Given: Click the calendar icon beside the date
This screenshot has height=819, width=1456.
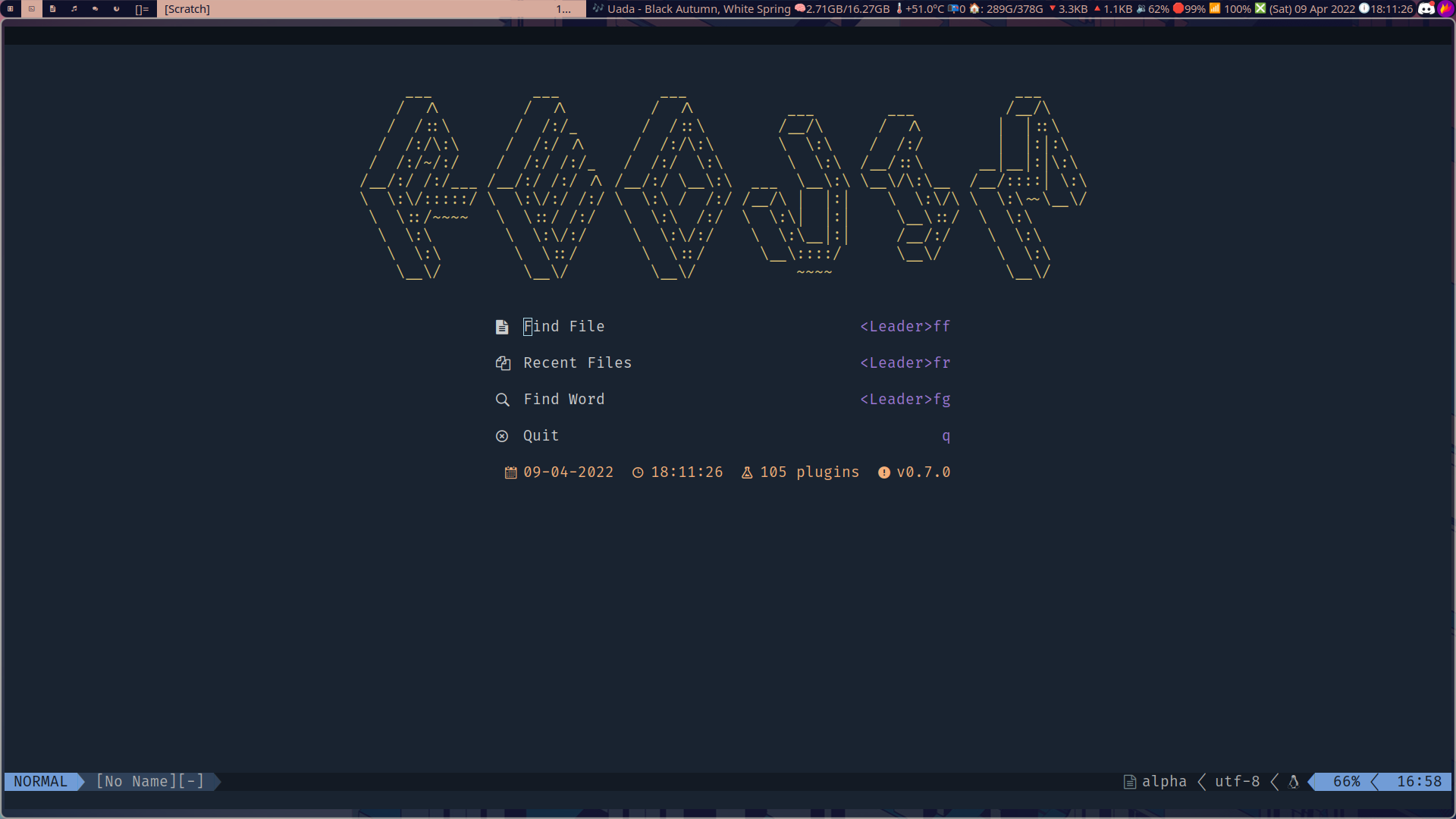Looking at the screenshot, I should coord(510,472).
